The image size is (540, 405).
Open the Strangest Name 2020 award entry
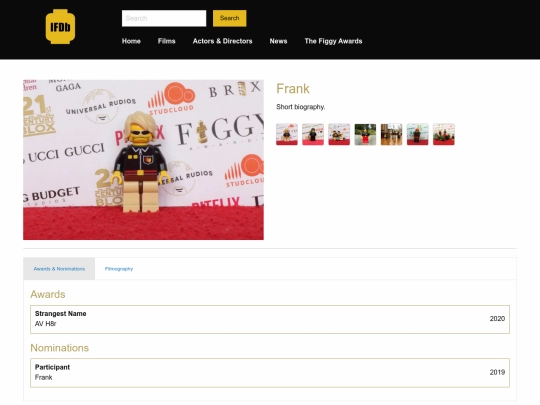click(x=270, y=319)
